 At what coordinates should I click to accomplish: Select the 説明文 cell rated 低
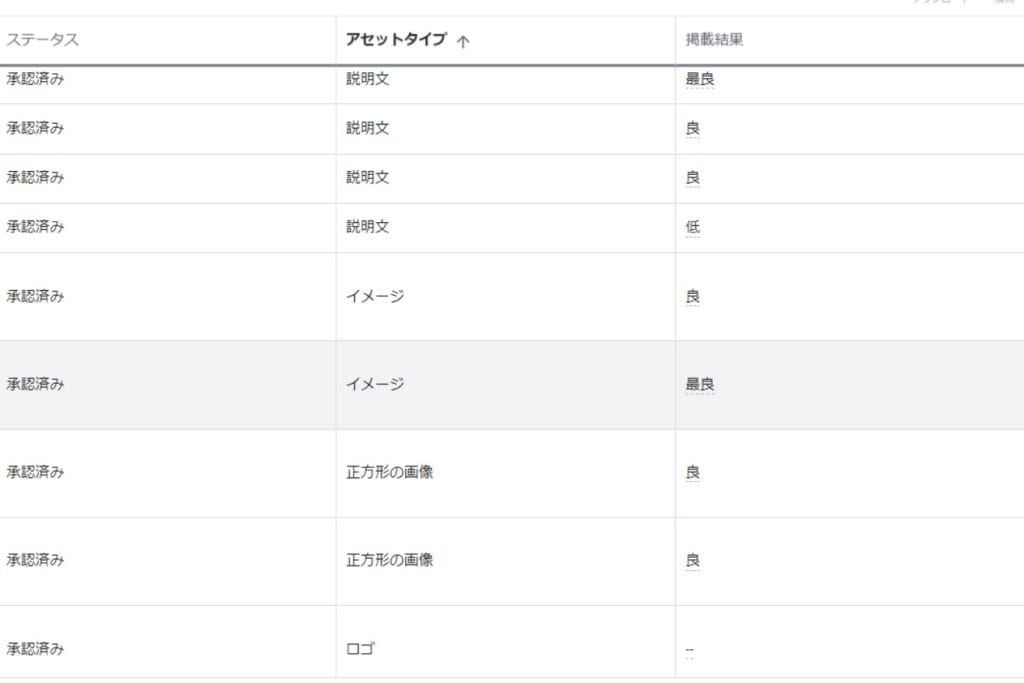368,227
